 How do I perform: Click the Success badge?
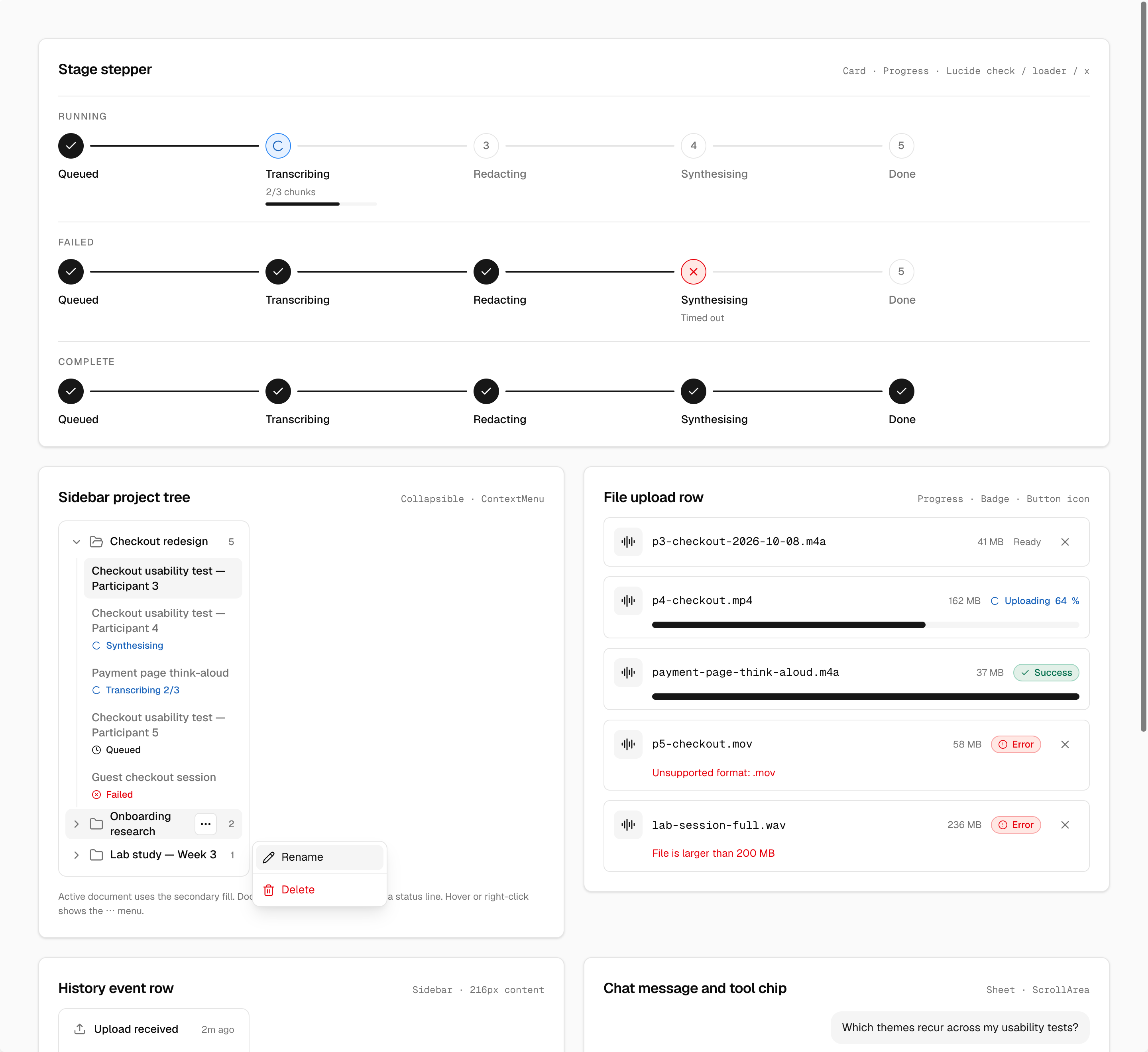tap(1046, 673)
